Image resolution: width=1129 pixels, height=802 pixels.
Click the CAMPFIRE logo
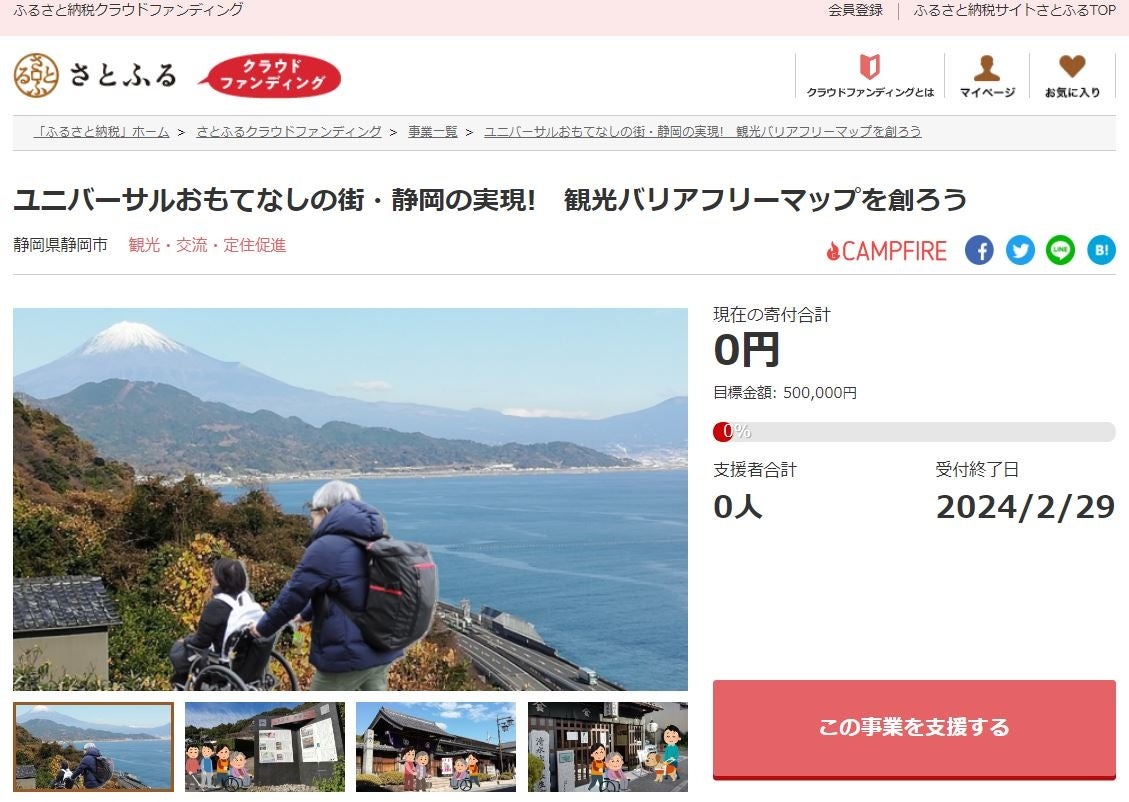pyautogui.click(x=886, y=251)
